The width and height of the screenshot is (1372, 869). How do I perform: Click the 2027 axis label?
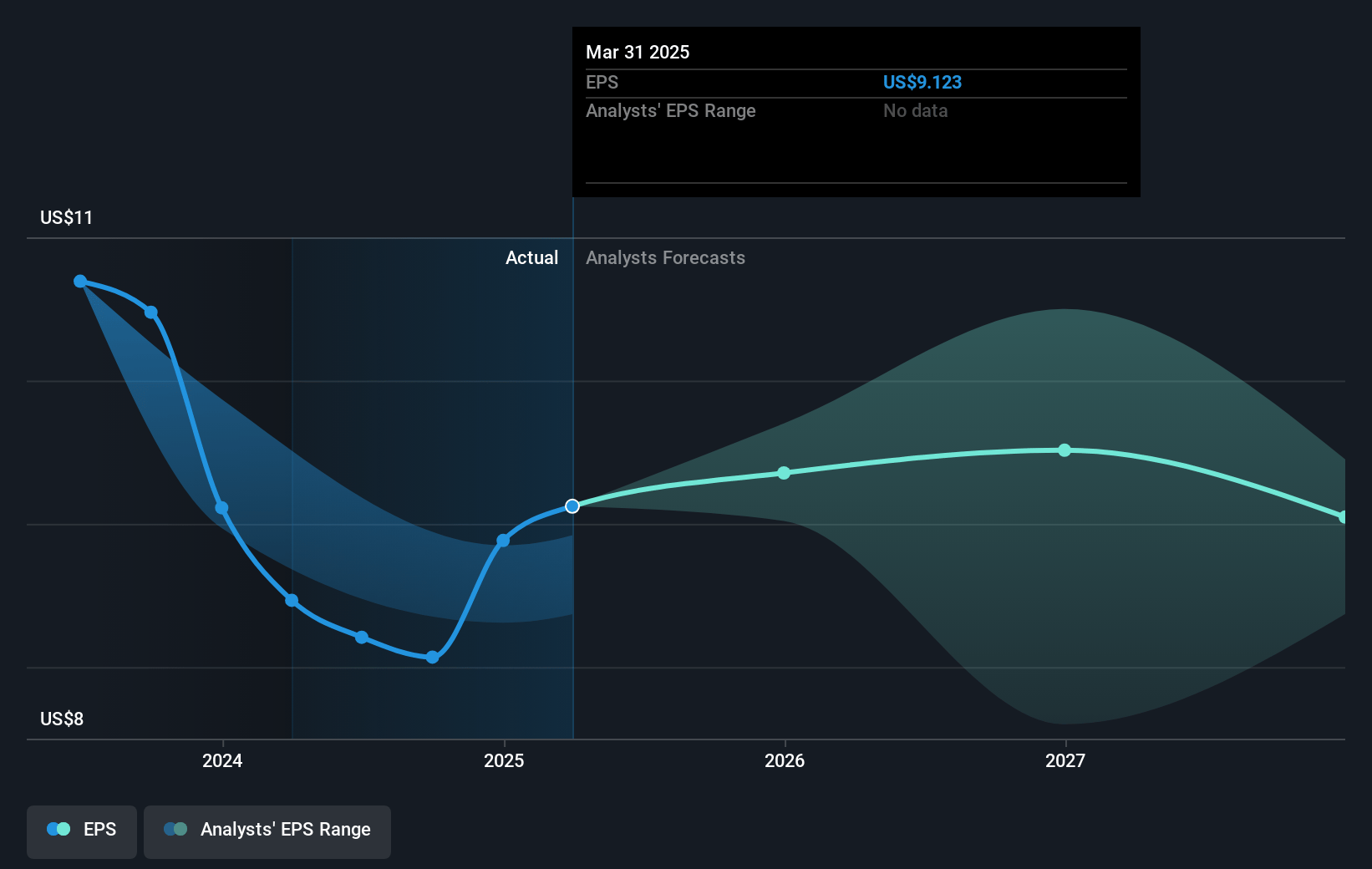pos(1065,760)
